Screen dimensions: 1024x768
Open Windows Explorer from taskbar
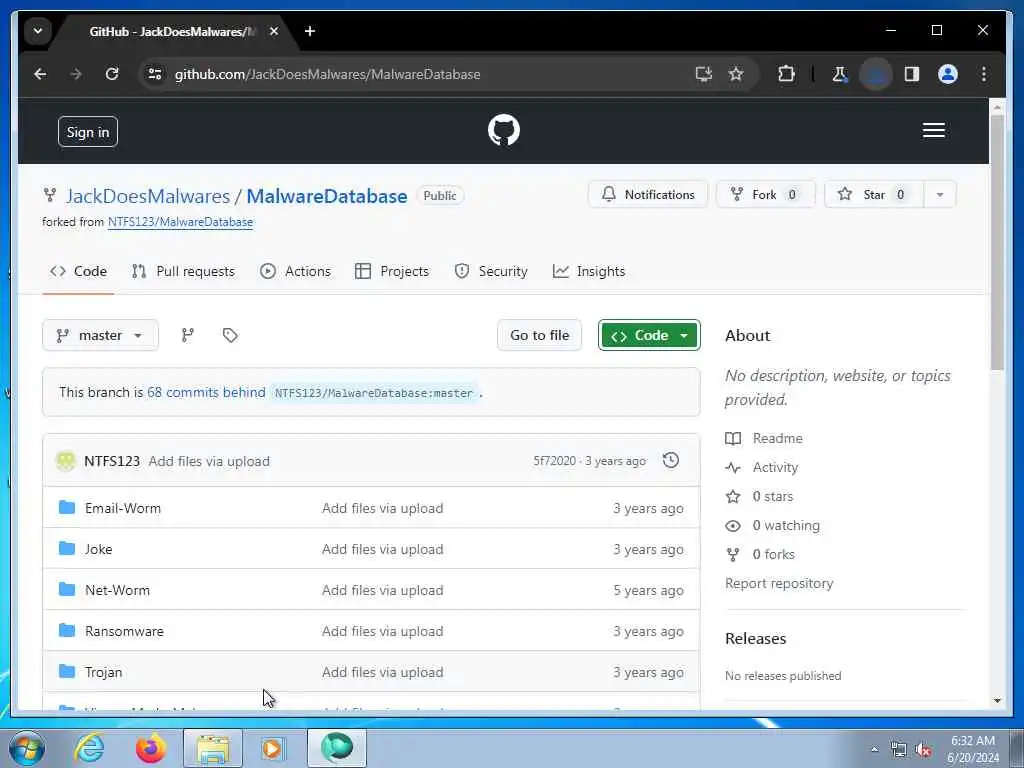(213, 748)
